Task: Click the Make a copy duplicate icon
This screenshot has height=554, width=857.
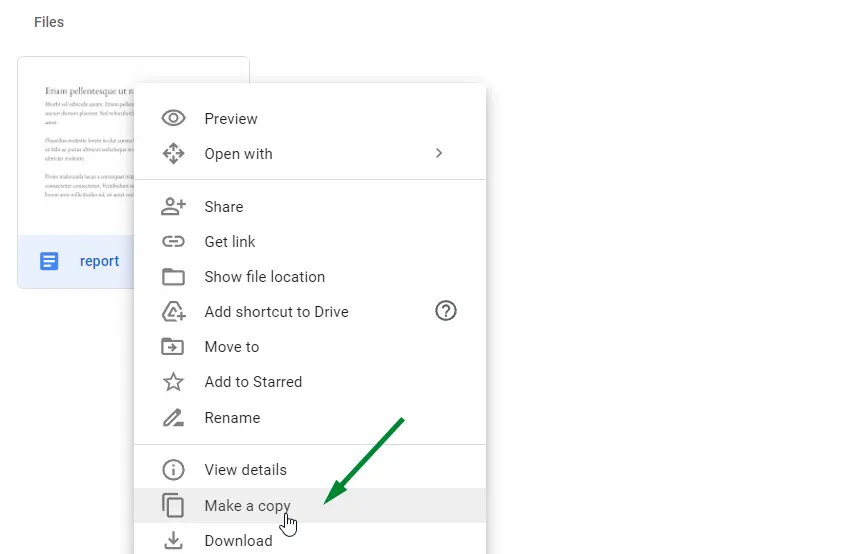Action: [173, 505]
